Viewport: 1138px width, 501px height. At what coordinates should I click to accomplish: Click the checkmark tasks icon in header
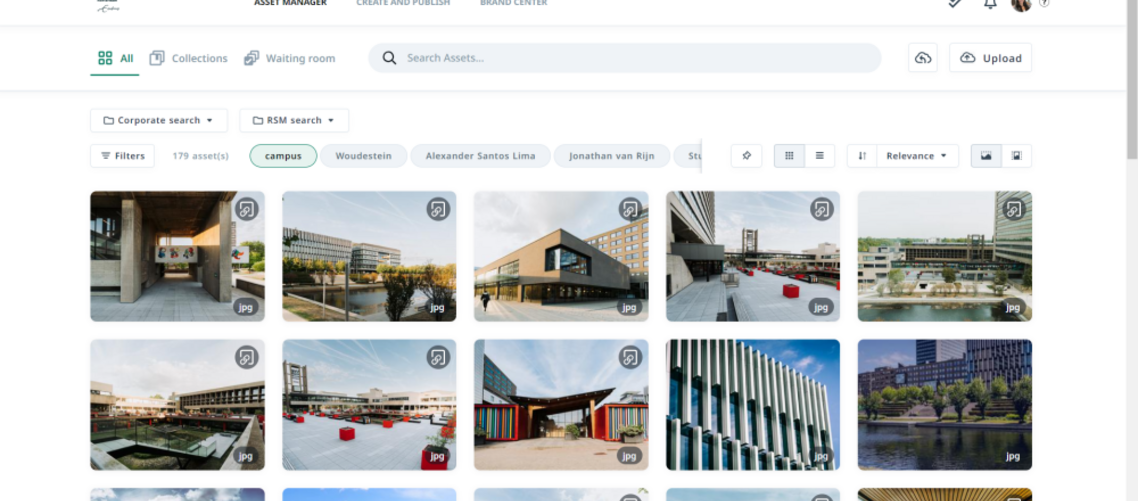click(x=955, y=3)
